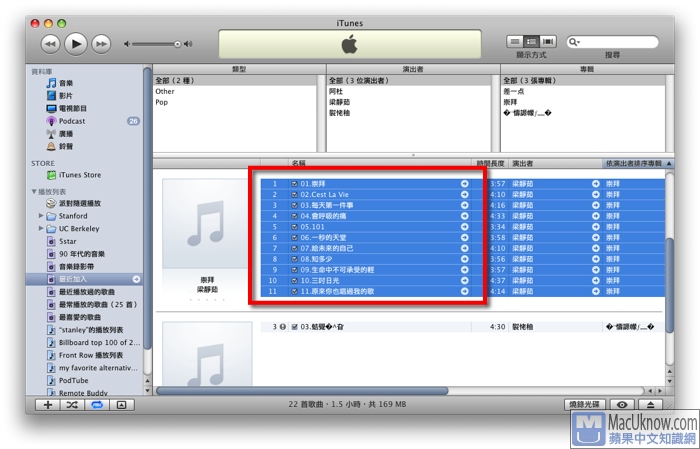700x449 pixels.
Task: Click the add playlist plus button
Action: coord(48,405)
